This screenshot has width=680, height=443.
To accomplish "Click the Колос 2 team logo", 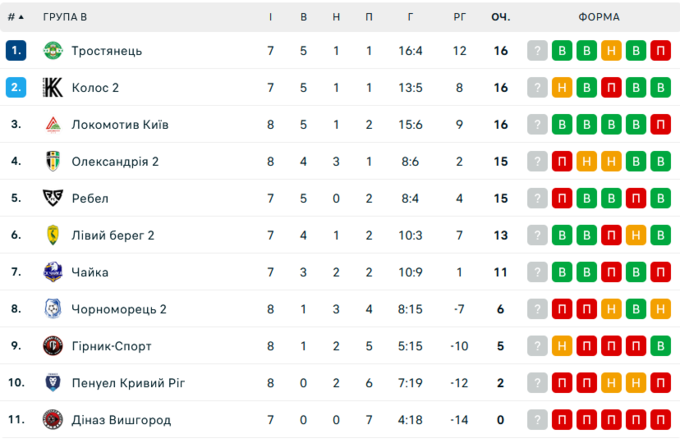I will coord(53,88).
